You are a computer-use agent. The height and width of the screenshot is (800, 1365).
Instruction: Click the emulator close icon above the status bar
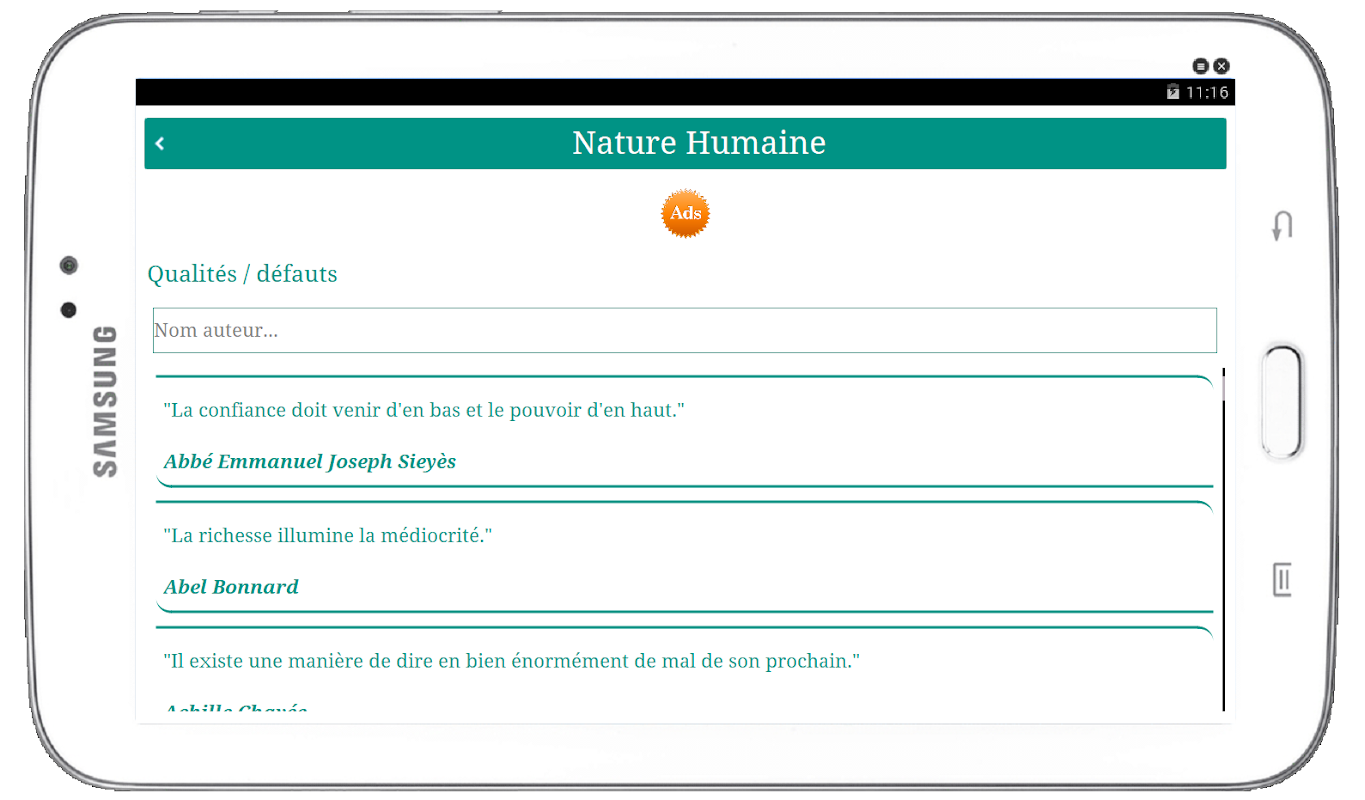click(x=1221, y=66)
